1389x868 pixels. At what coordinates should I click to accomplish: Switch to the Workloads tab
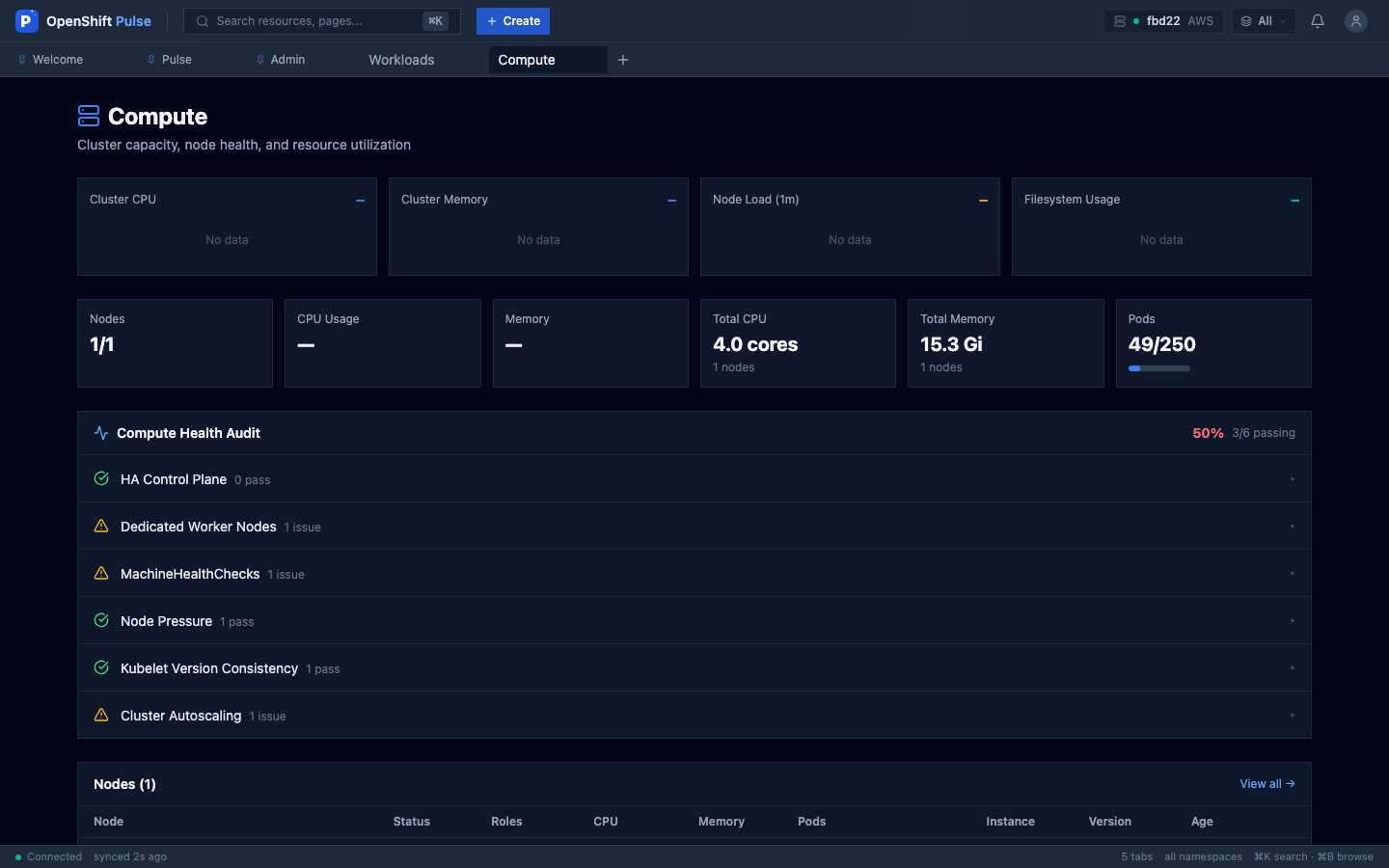(401, 60)
